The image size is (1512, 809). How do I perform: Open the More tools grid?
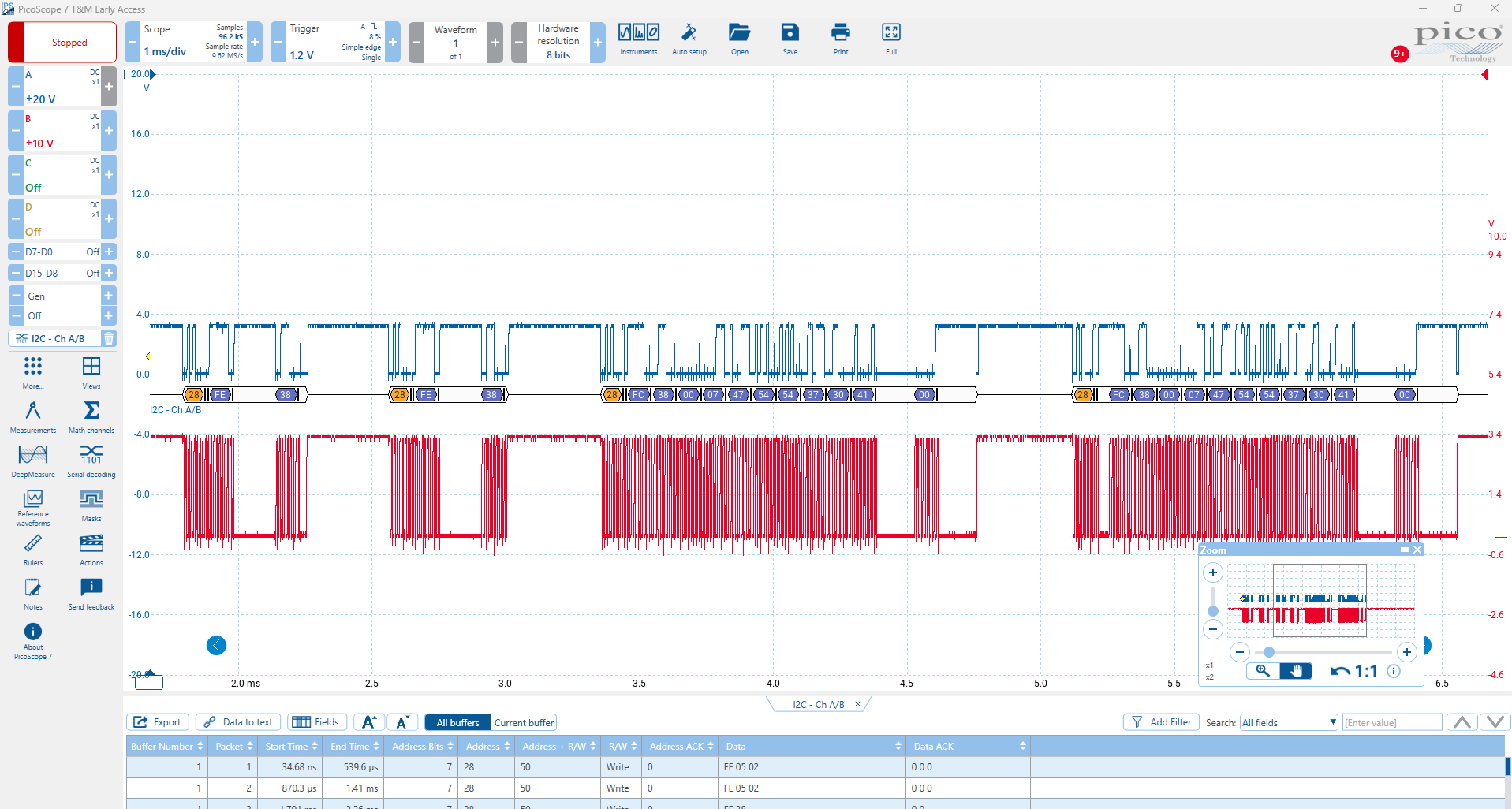tap(33, 373)
